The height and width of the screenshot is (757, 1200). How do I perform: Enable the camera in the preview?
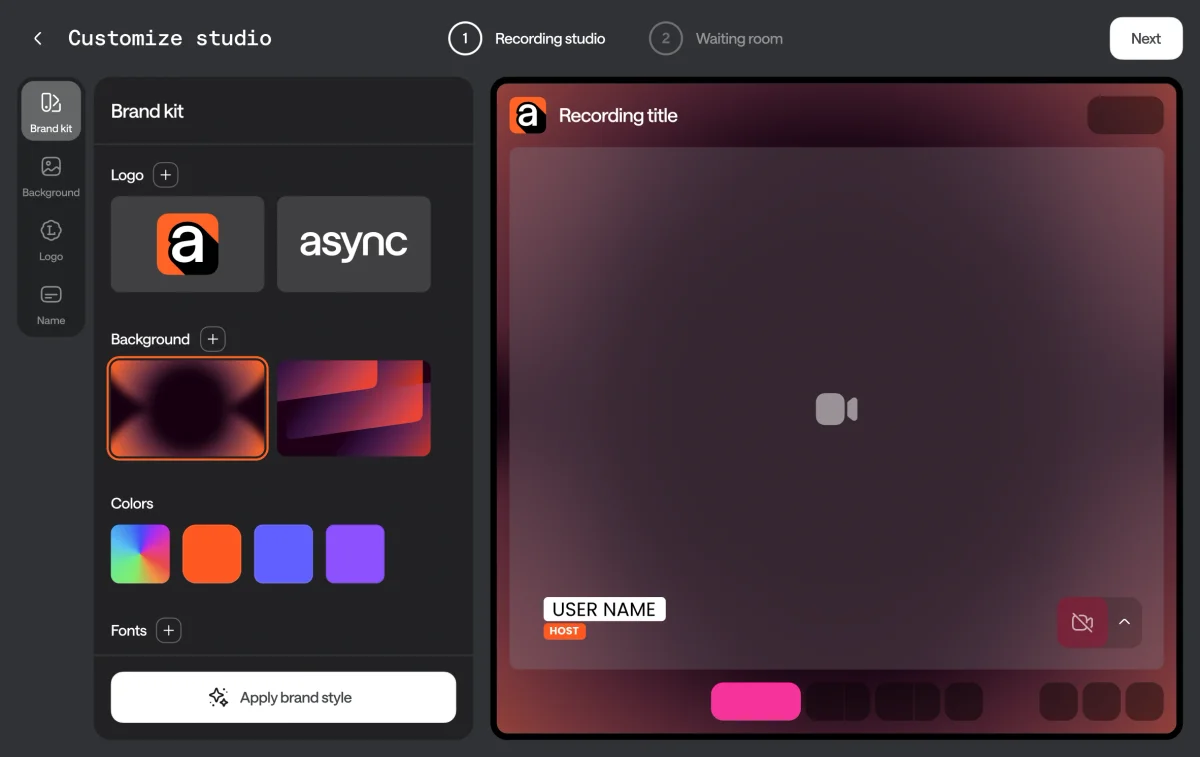[1081, 622]
